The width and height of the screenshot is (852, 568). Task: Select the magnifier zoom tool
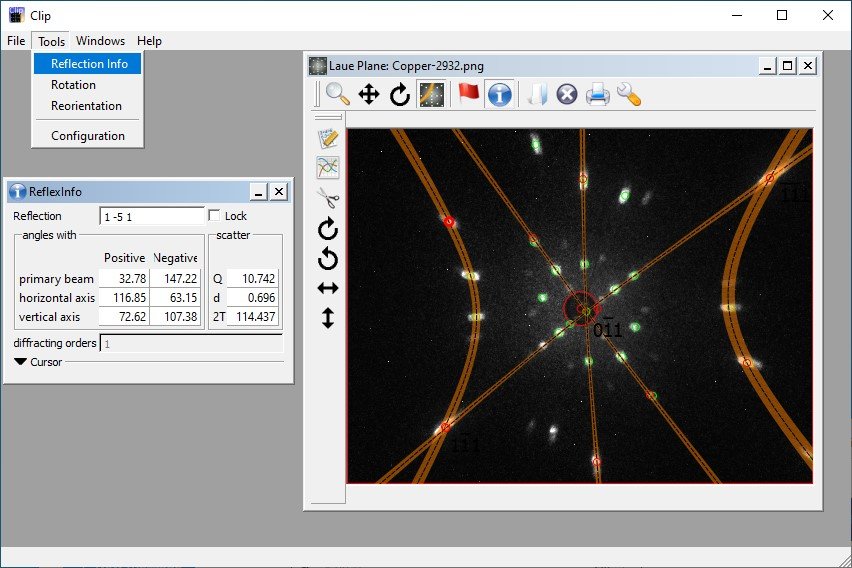point(338,95)
